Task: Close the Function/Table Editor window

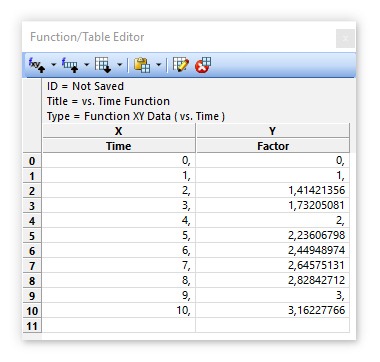Action: (345, 38)
